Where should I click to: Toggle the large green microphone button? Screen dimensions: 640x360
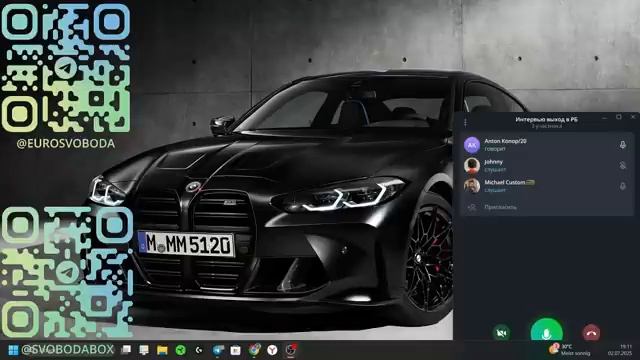tap(547, 330)
